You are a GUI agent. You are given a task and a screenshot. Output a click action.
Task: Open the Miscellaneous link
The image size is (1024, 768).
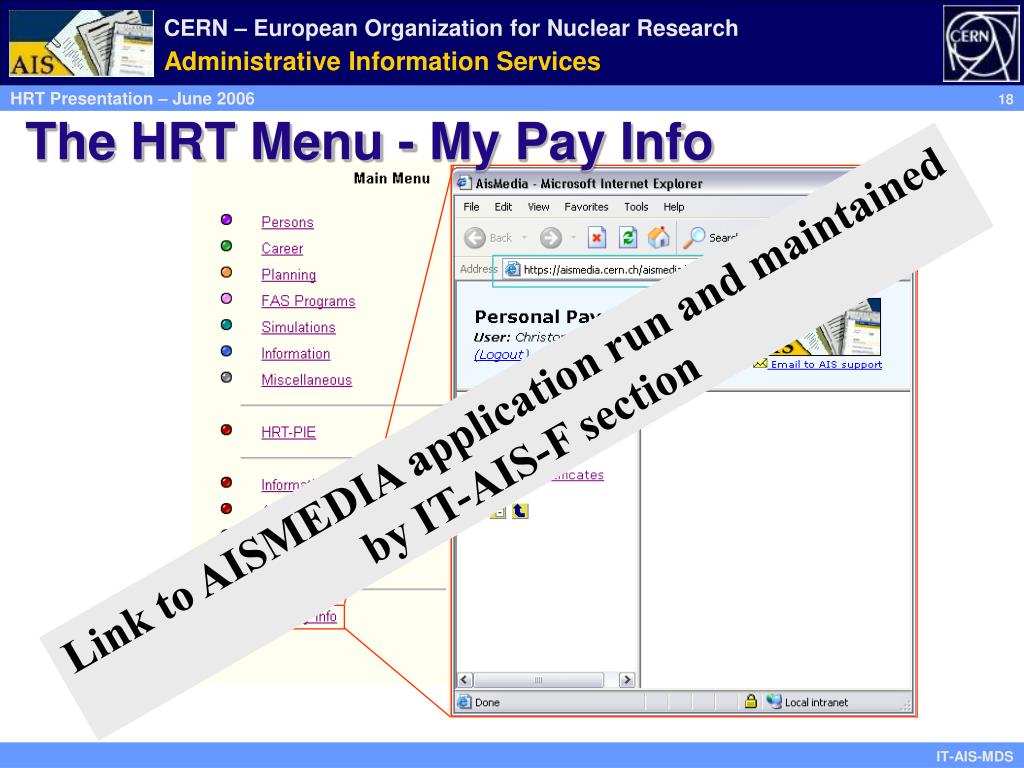coord(306,379)
